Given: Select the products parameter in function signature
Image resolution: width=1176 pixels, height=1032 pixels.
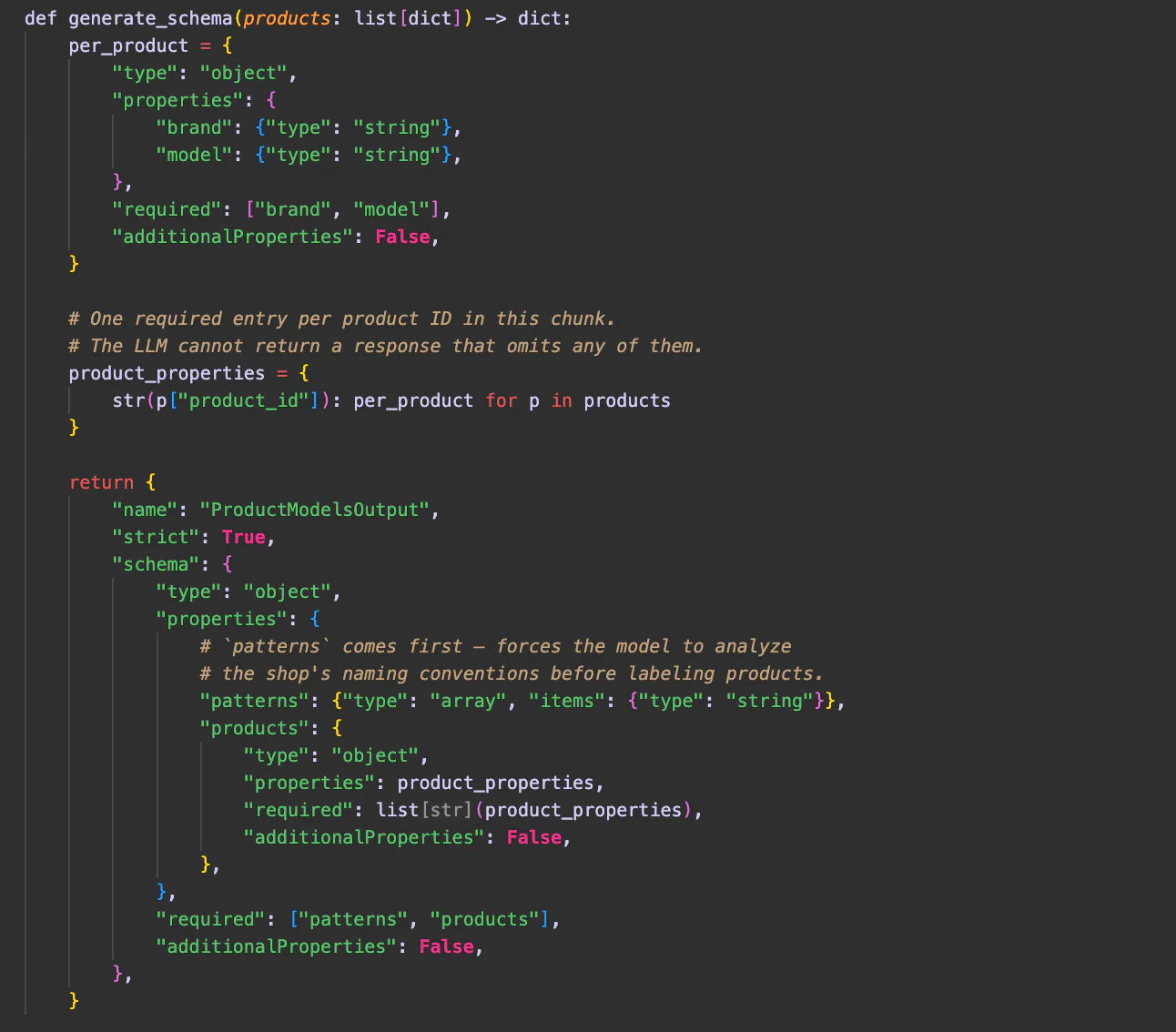Looking at the screenshot, I should pos(287,18).
